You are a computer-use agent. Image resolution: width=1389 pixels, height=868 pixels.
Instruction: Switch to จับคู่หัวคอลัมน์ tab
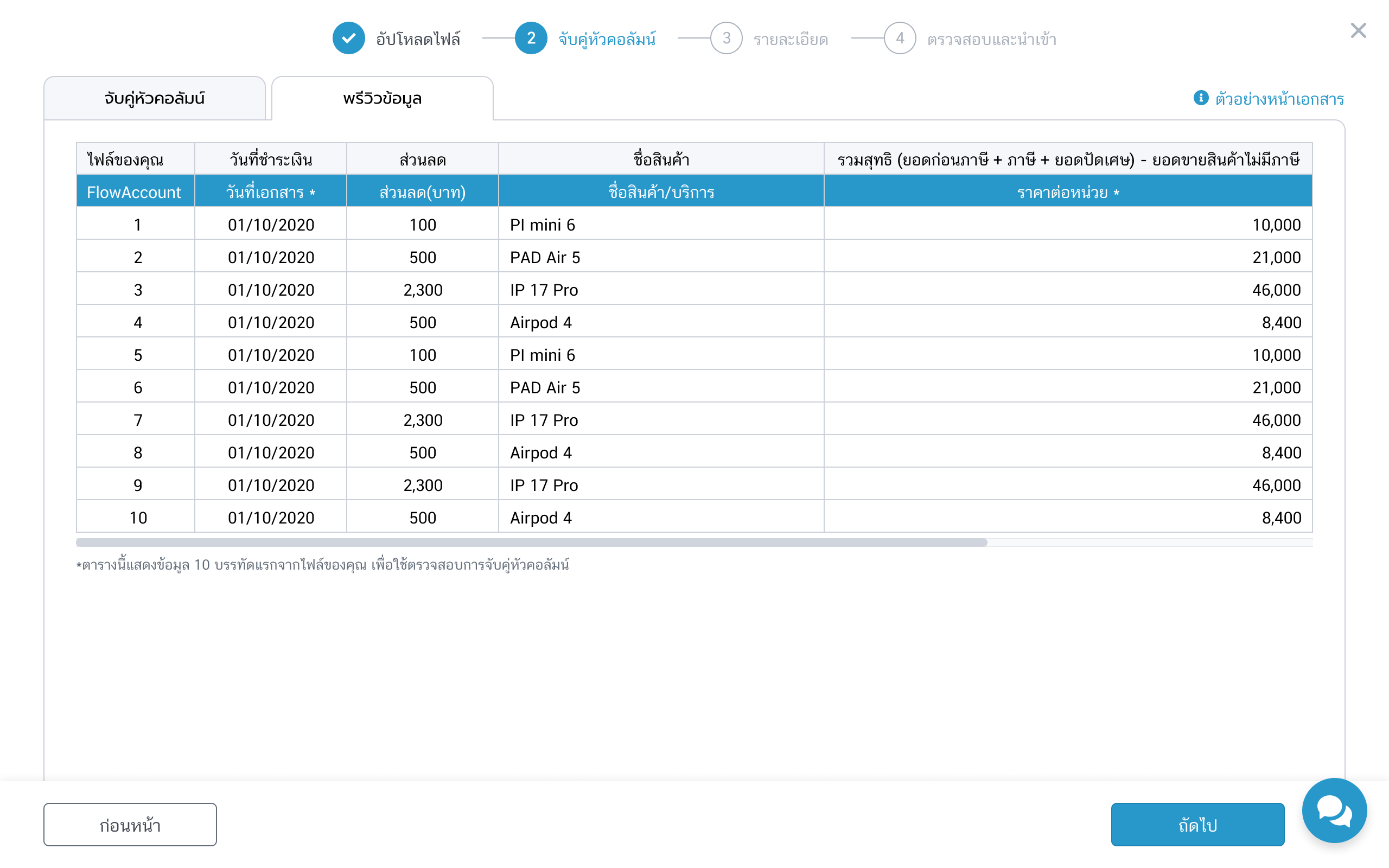click(x=155, y=98)
